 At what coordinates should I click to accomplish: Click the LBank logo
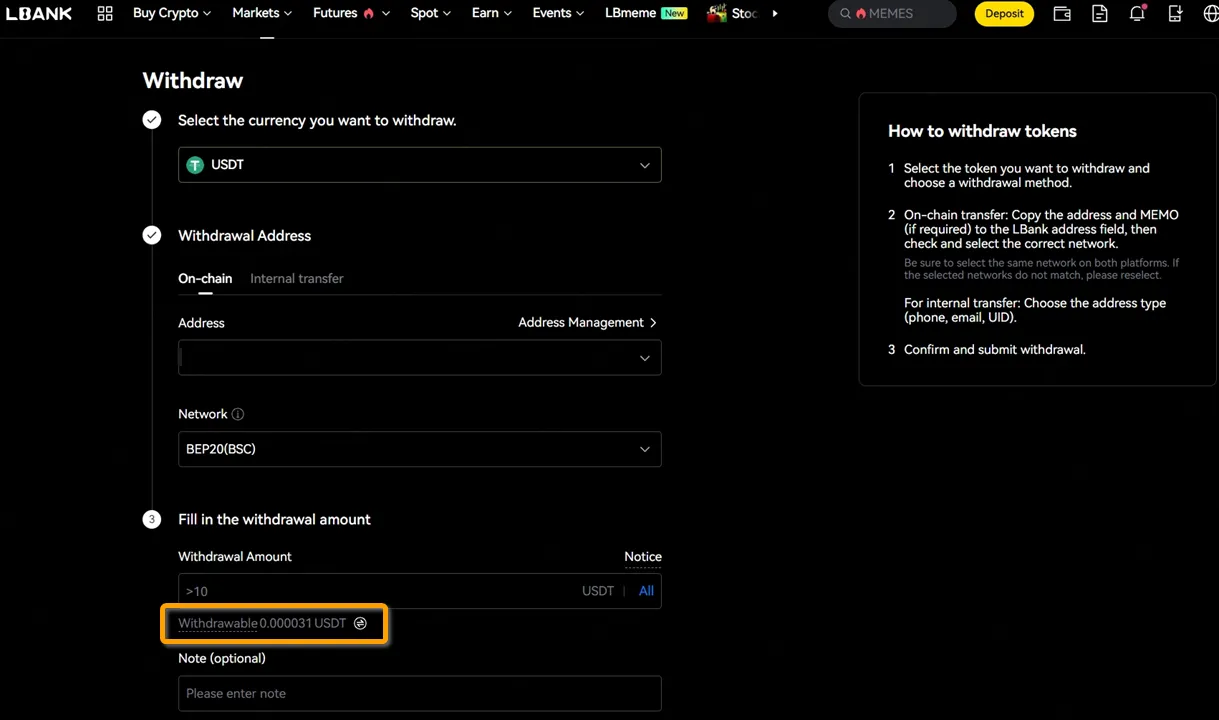pyautogui.click(x=39, y=14)
